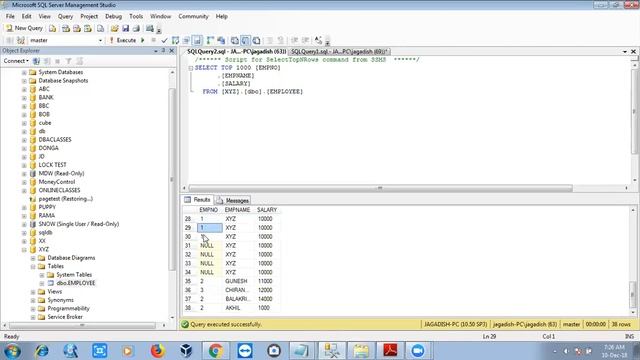Open the Query Options icon

click(187, 40)
